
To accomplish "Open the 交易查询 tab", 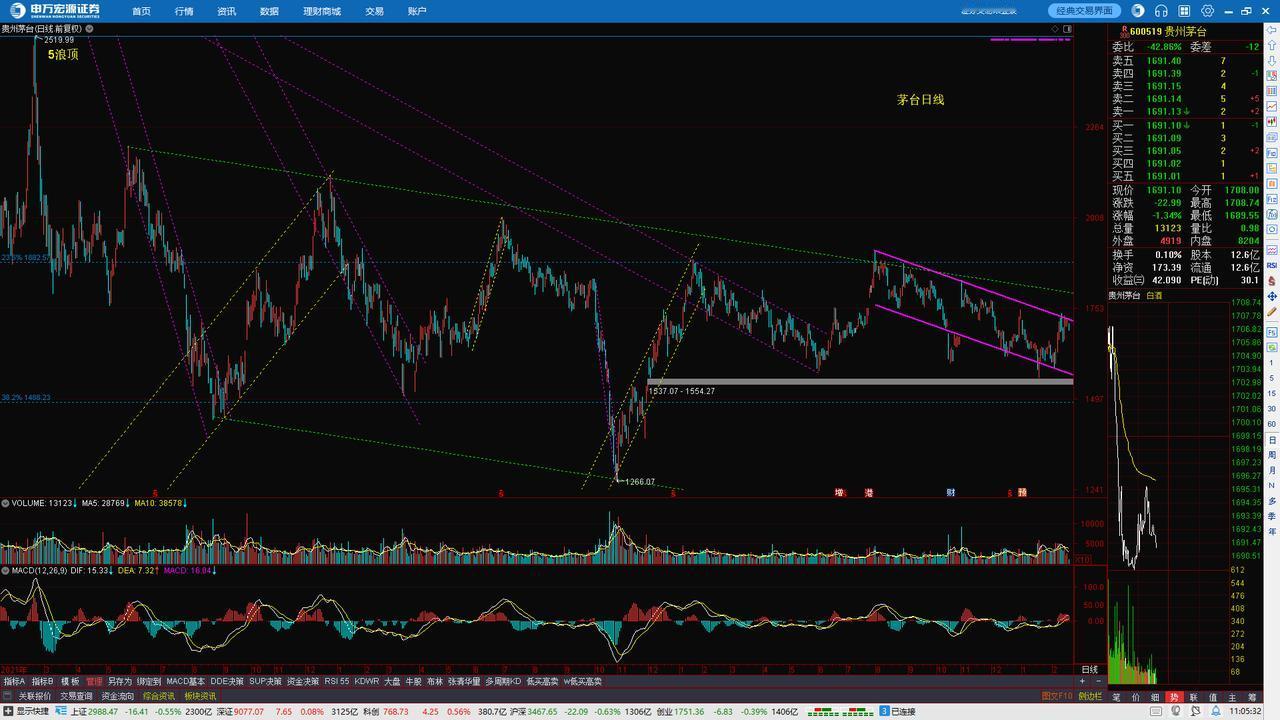I will click(76, 696).
